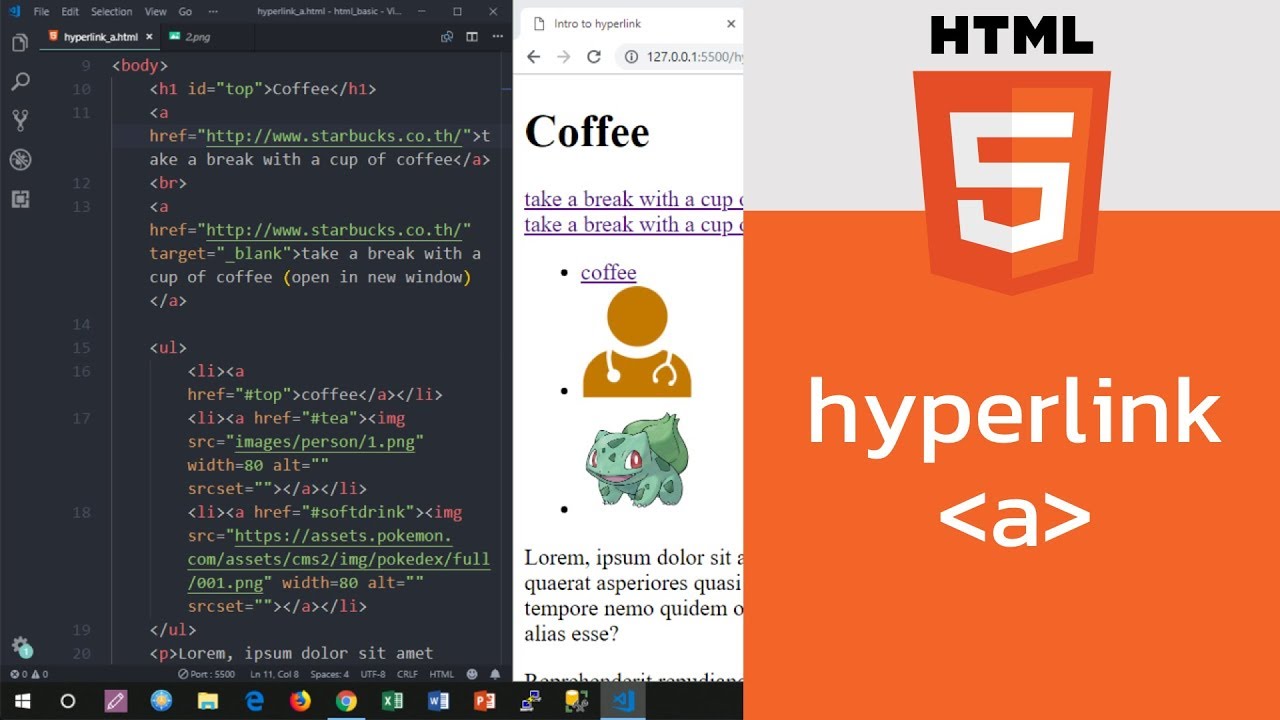1280x720 pixels.
Task: Open the File menu
Action: [x=41, y=12]
